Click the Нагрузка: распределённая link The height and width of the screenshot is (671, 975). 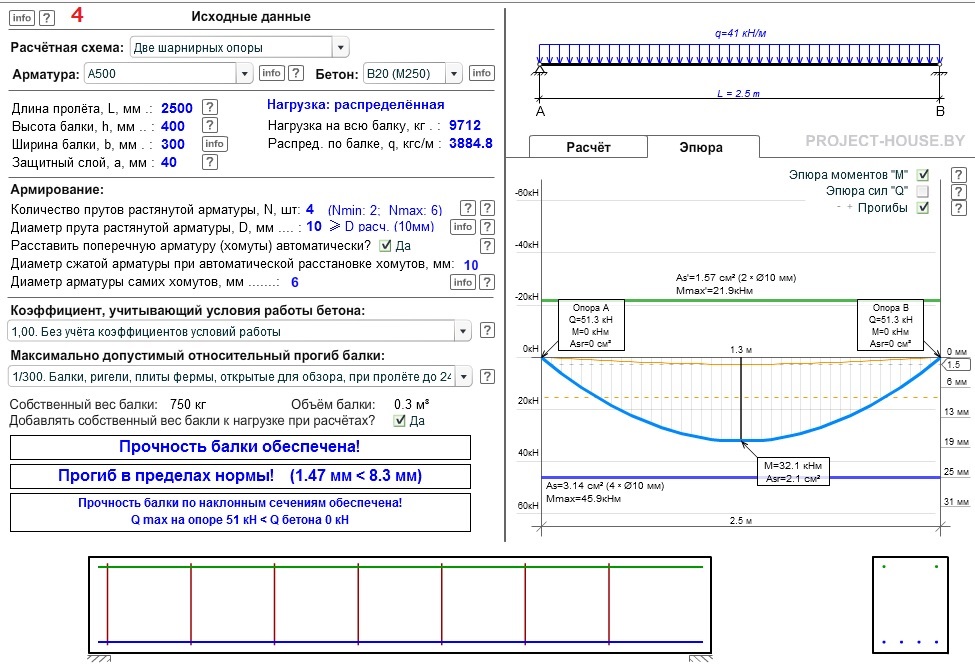(355, 104)
